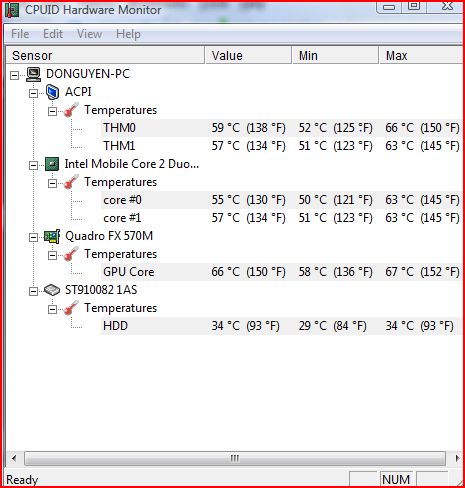
Task: Click the DONGUYEN-PC computer icon
Action: pos(34,74)
